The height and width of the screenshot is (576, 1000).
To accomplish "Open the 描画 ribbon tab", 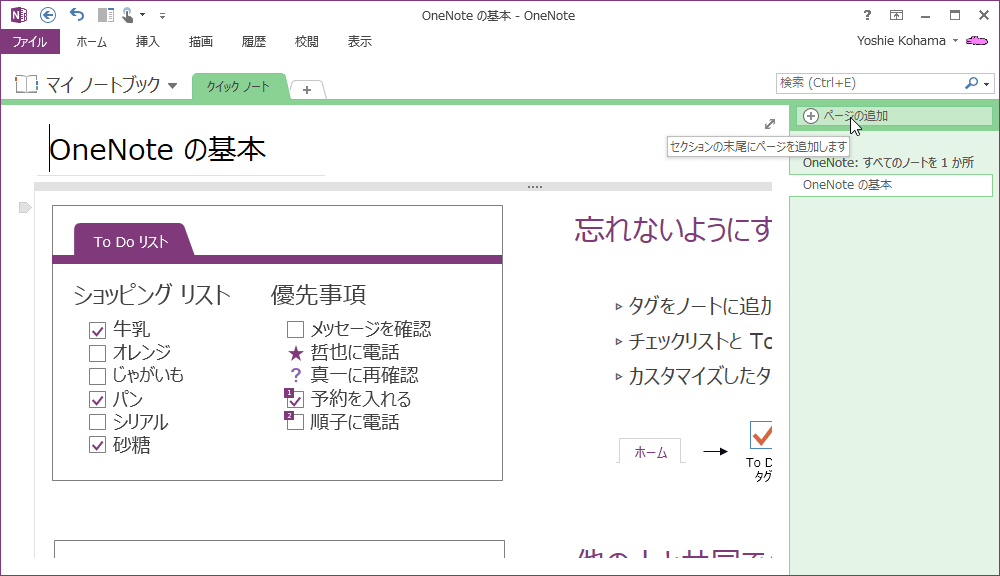I will pos(201,41).
